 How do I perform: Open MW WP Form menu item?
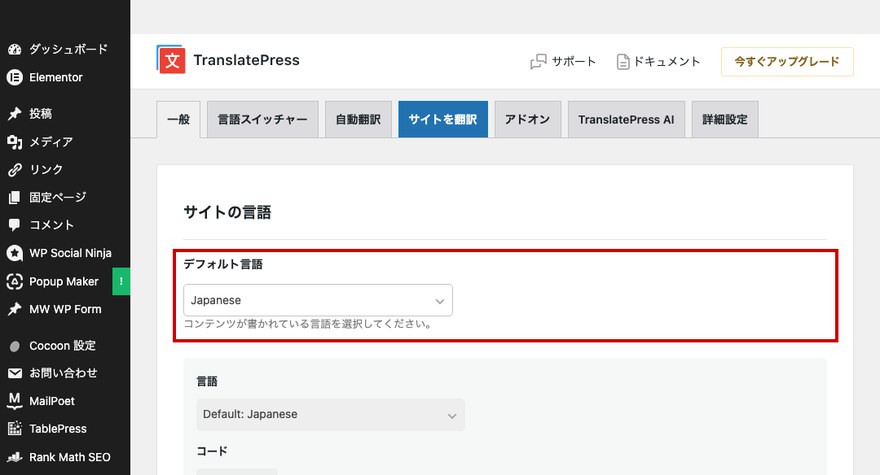tap(65, 309)
